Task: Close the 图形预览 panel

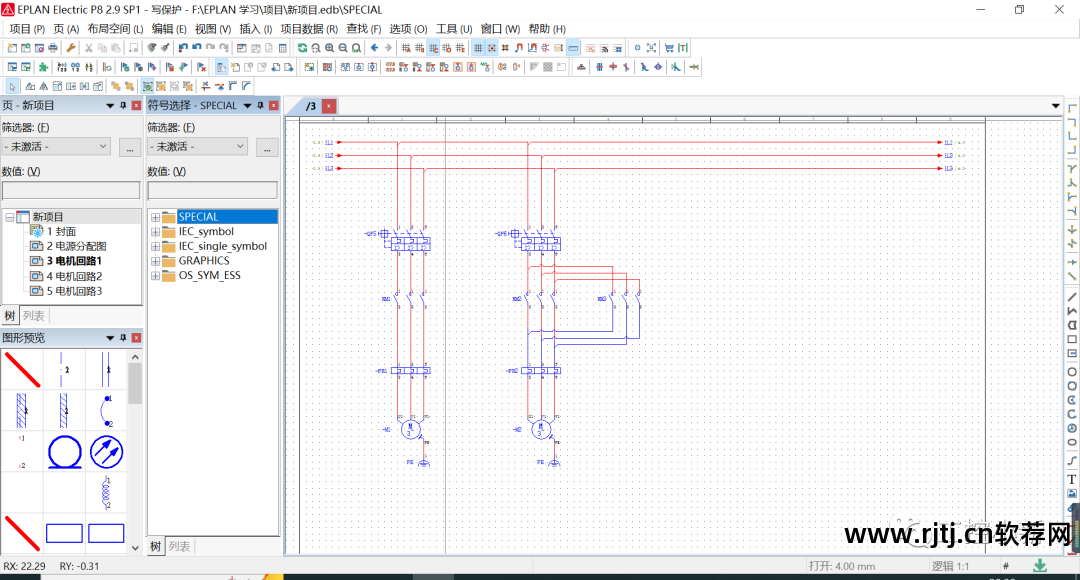Action: click(136, 338)
